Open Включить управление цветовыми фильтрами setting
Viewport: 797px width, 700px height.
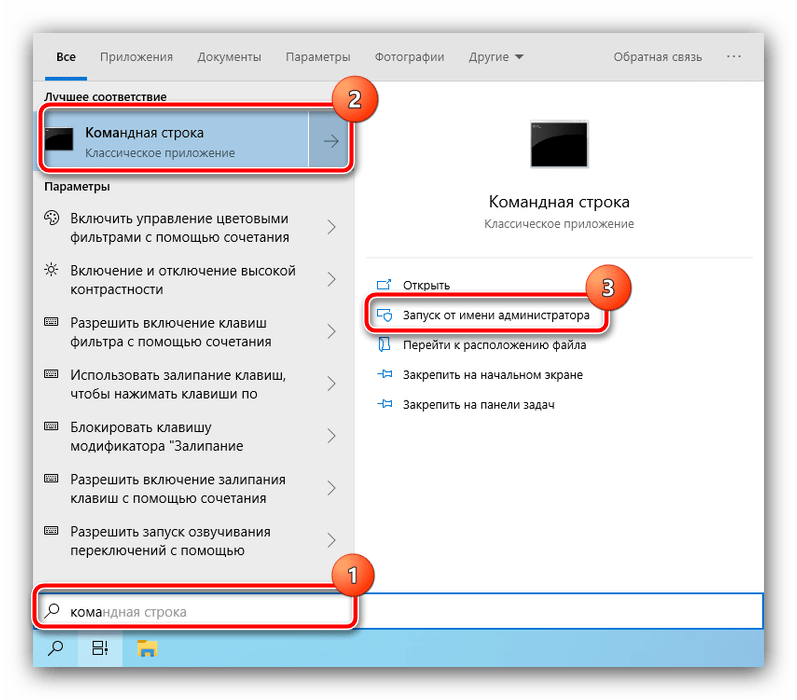pyautogui.click(x=179, y=228)
